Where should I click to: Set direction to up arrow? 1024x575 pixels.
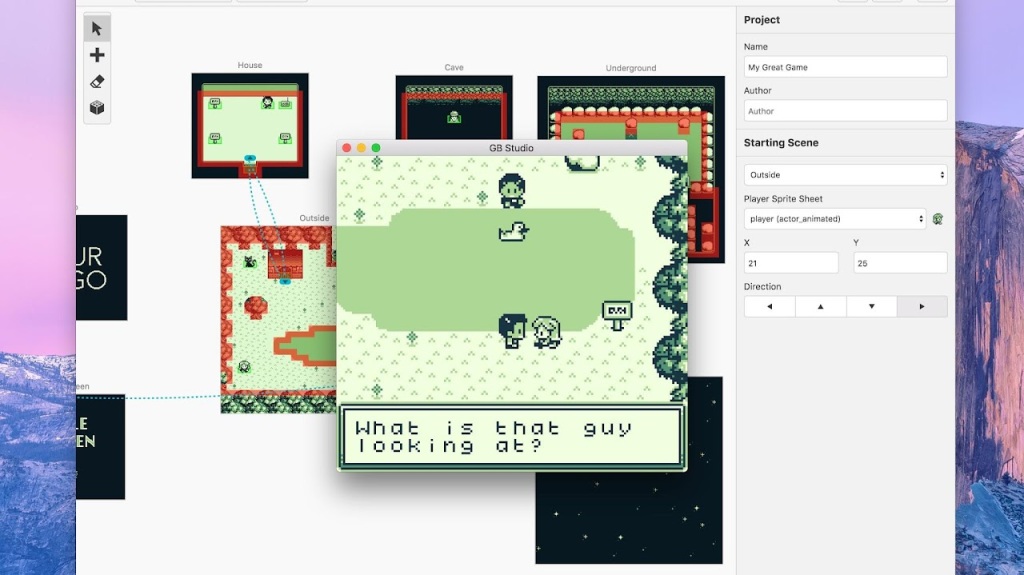pyautogui.click(x=820, y=307)
